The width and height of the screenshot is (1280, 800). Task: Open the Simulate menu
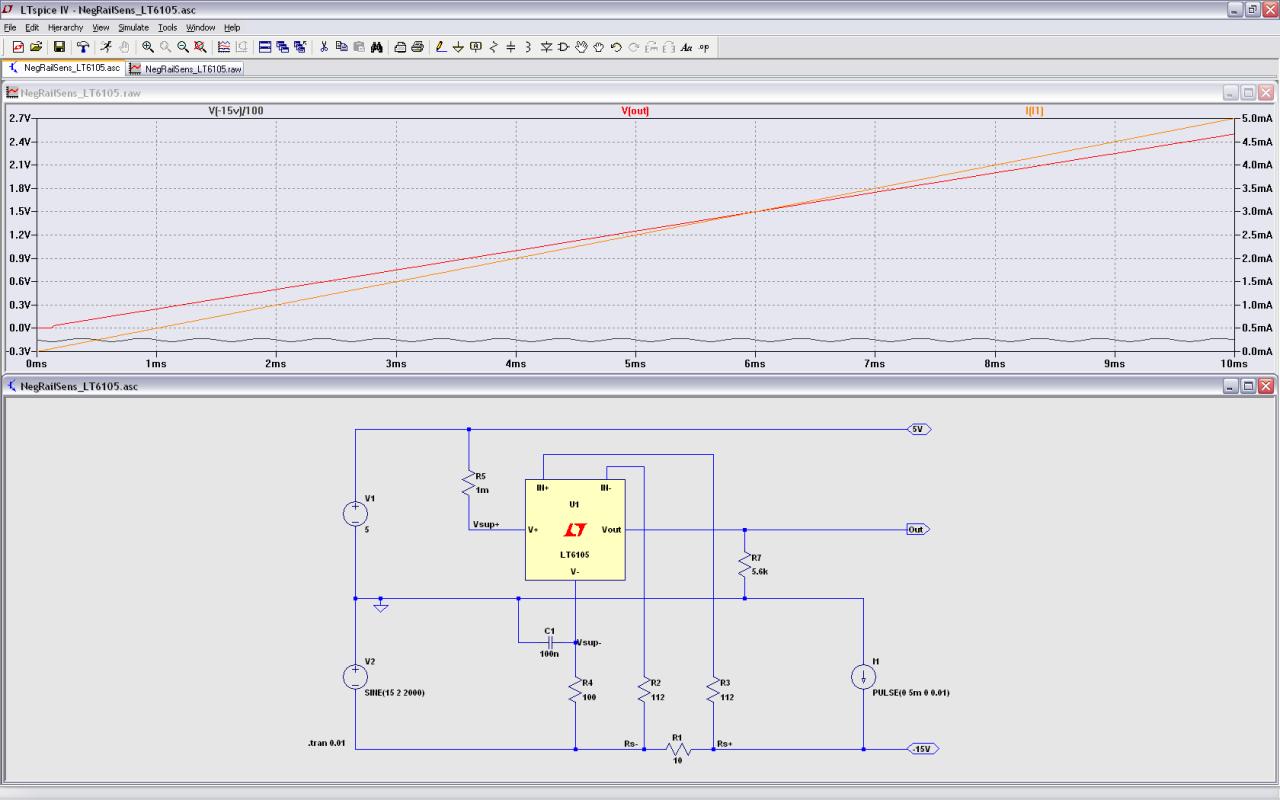point(133,28)
